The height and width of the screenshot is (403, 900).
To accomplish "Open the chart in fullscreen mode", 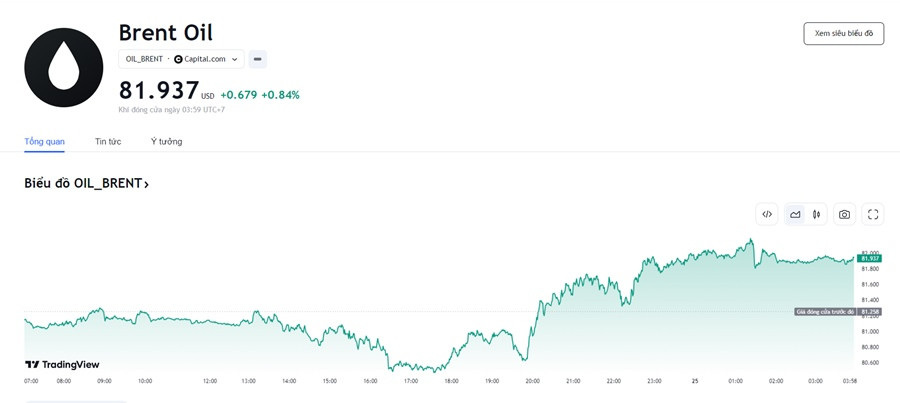I will (873, 214).
